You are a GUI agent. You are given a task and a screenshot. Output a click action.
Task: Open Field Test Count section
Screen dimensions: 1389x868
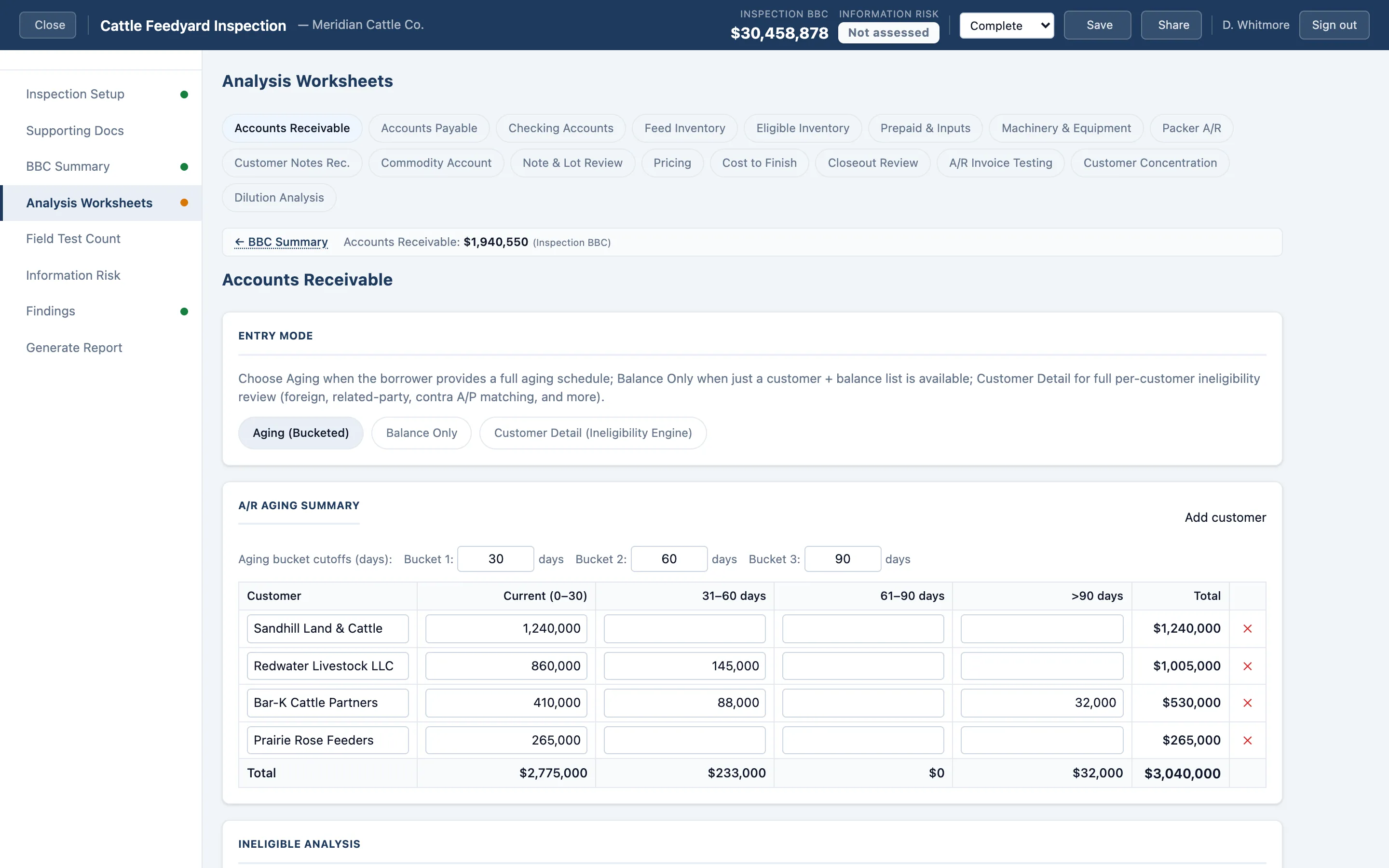pos(101,239)
